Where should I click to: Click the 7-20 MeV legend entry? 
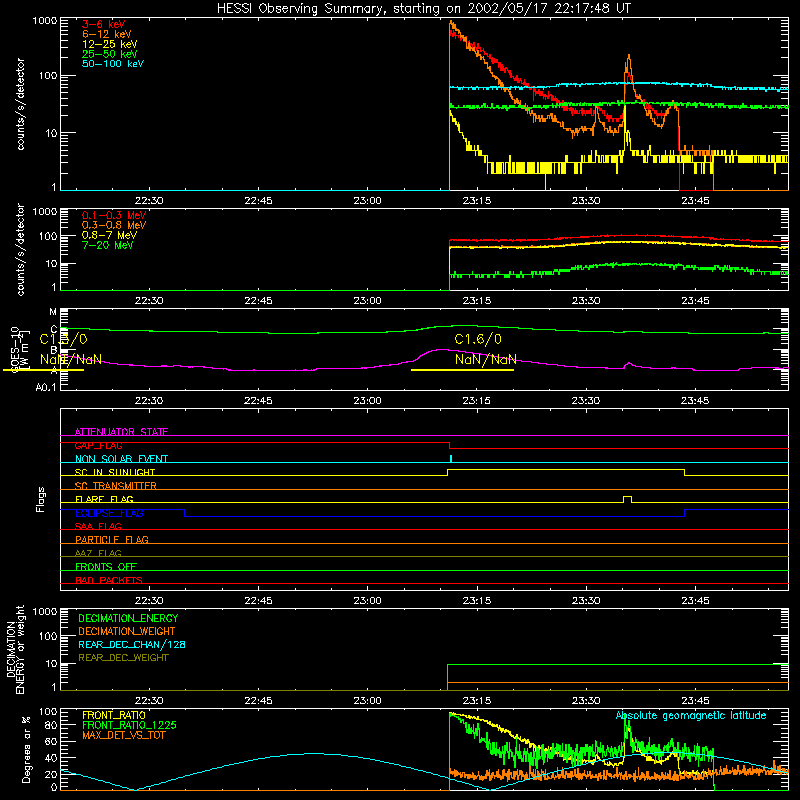107,245
